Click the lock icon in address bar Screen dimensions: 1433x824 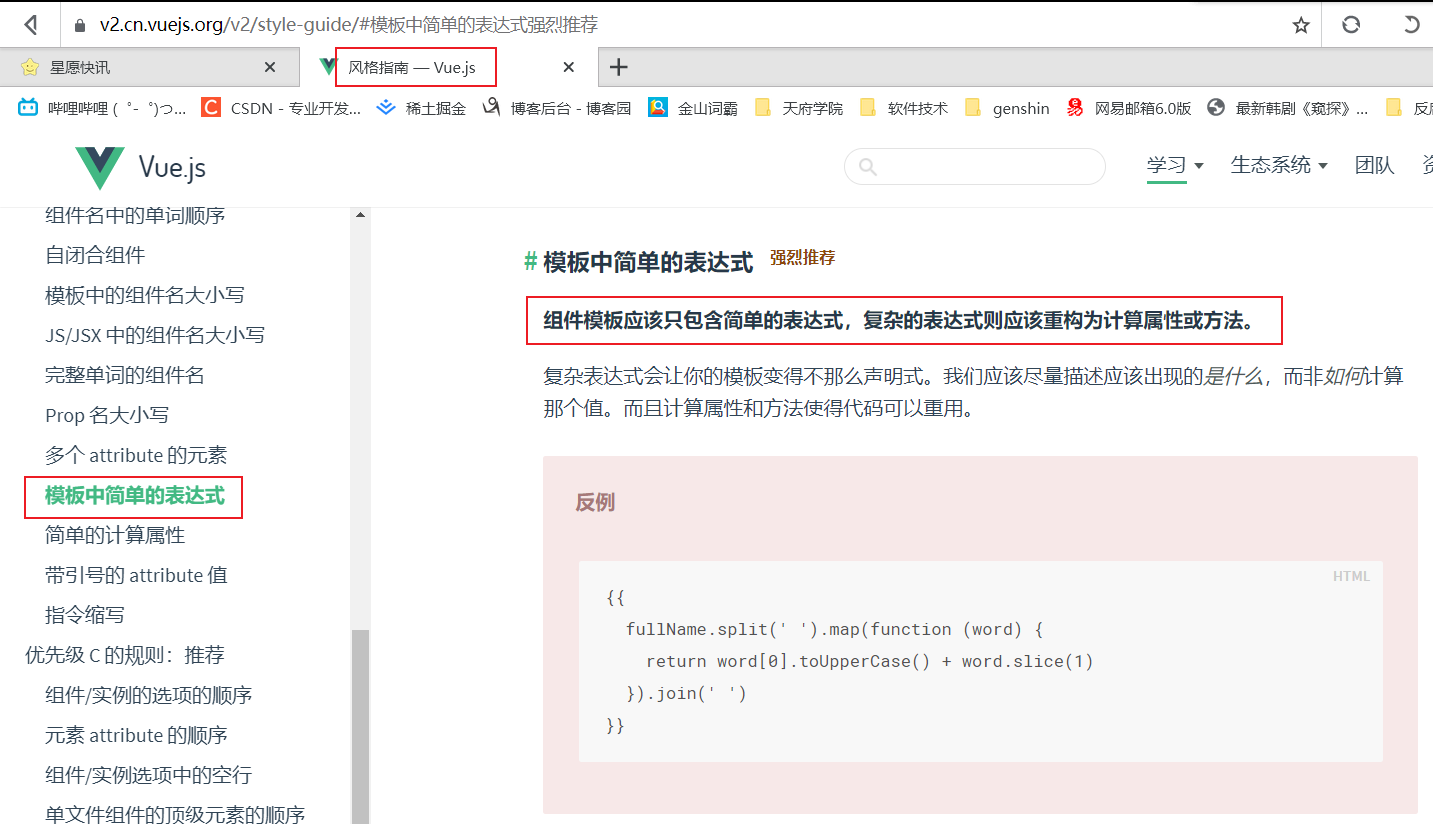(x=81, y=25)
